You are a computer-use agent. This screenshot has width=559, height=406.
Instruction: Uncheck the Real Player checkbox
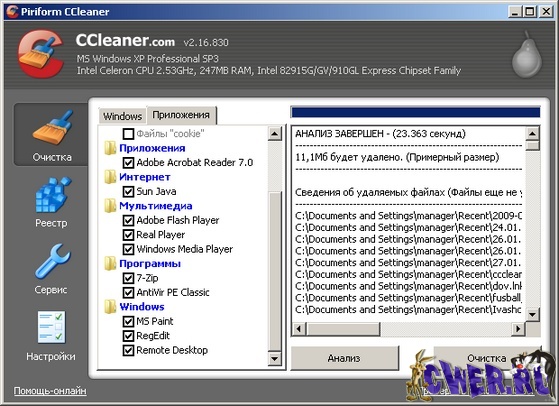(128, 235)
